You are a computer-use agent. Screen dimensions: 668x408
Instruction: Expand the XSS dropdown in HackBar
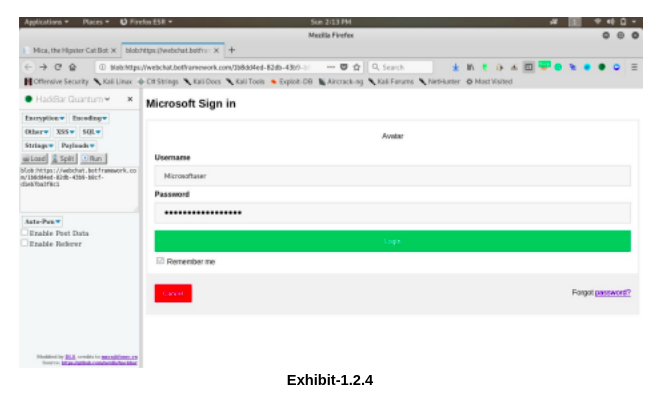pos(65,132)
